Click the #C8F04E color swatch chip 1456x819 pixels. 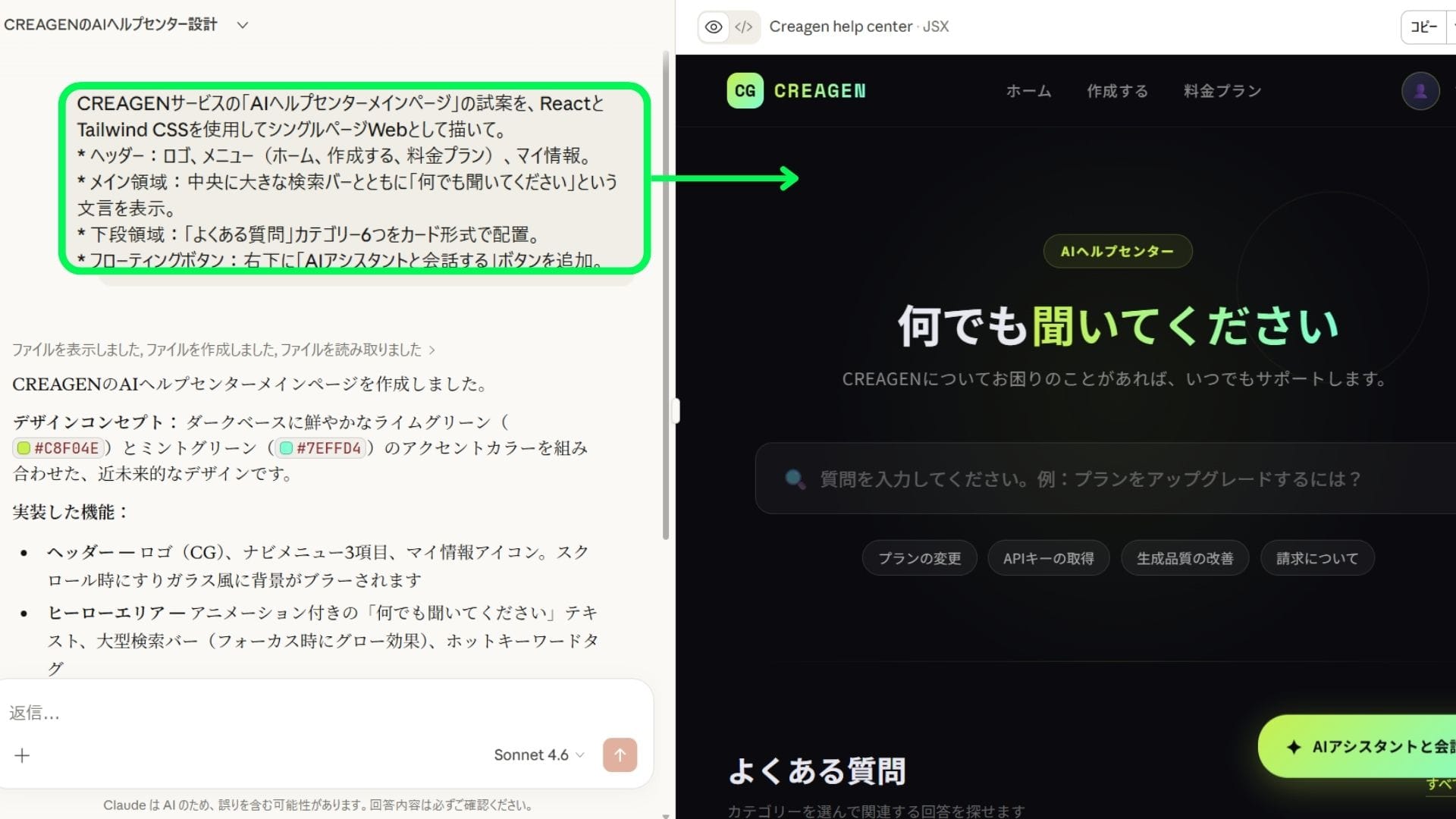pyautogui.click(x=58, y=448)
